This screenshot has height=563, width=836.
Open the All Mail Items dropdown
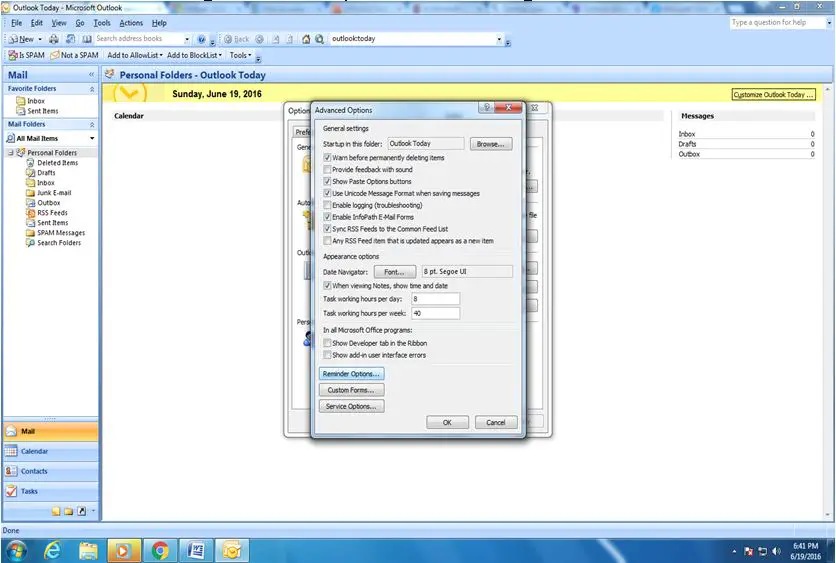point(92,138)
